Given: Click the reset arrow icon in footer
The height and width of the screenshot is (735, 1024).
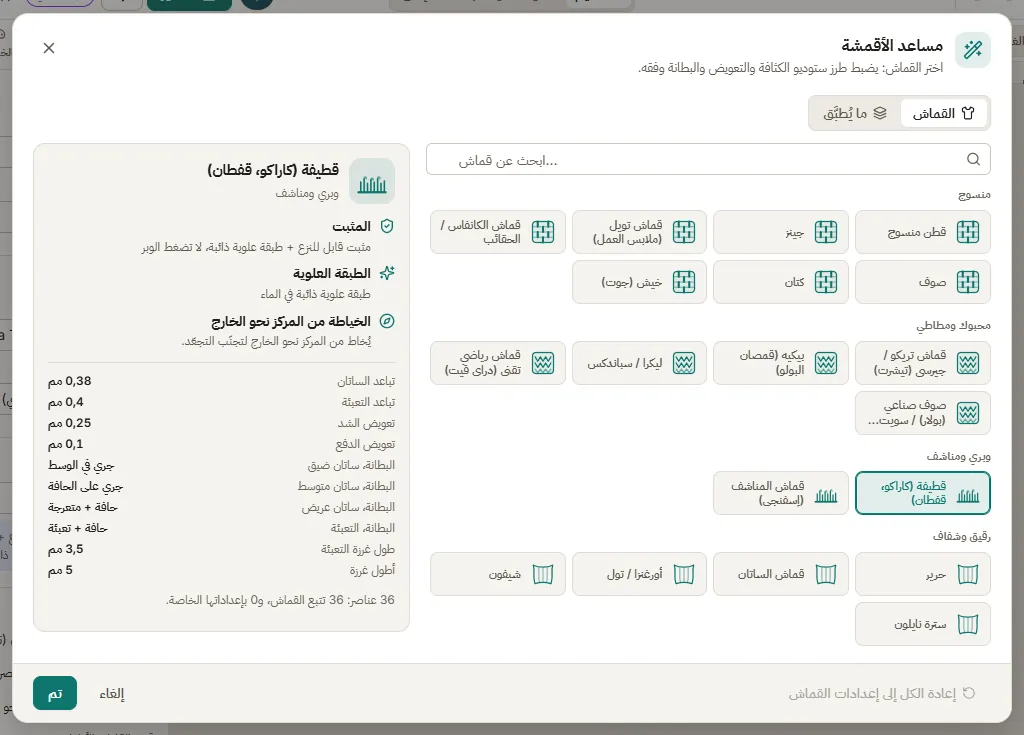Looking at the screenshot, I should click(969, 693).
